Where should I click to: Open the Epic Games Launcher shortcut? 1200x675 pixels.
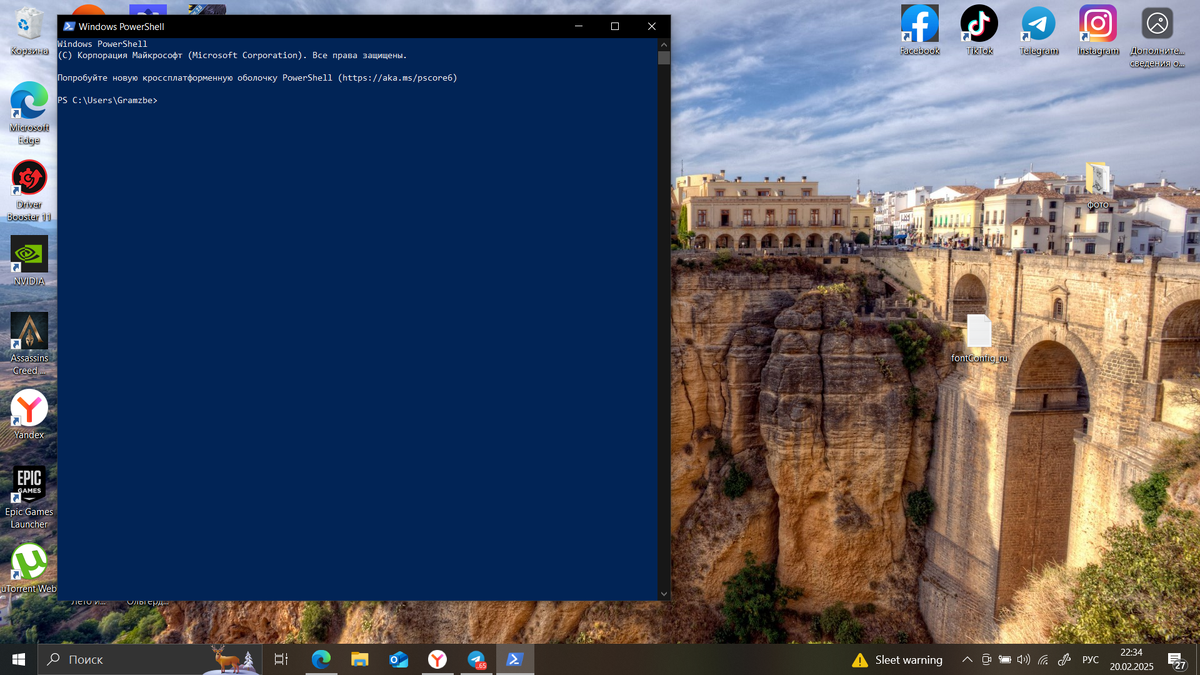29,497
